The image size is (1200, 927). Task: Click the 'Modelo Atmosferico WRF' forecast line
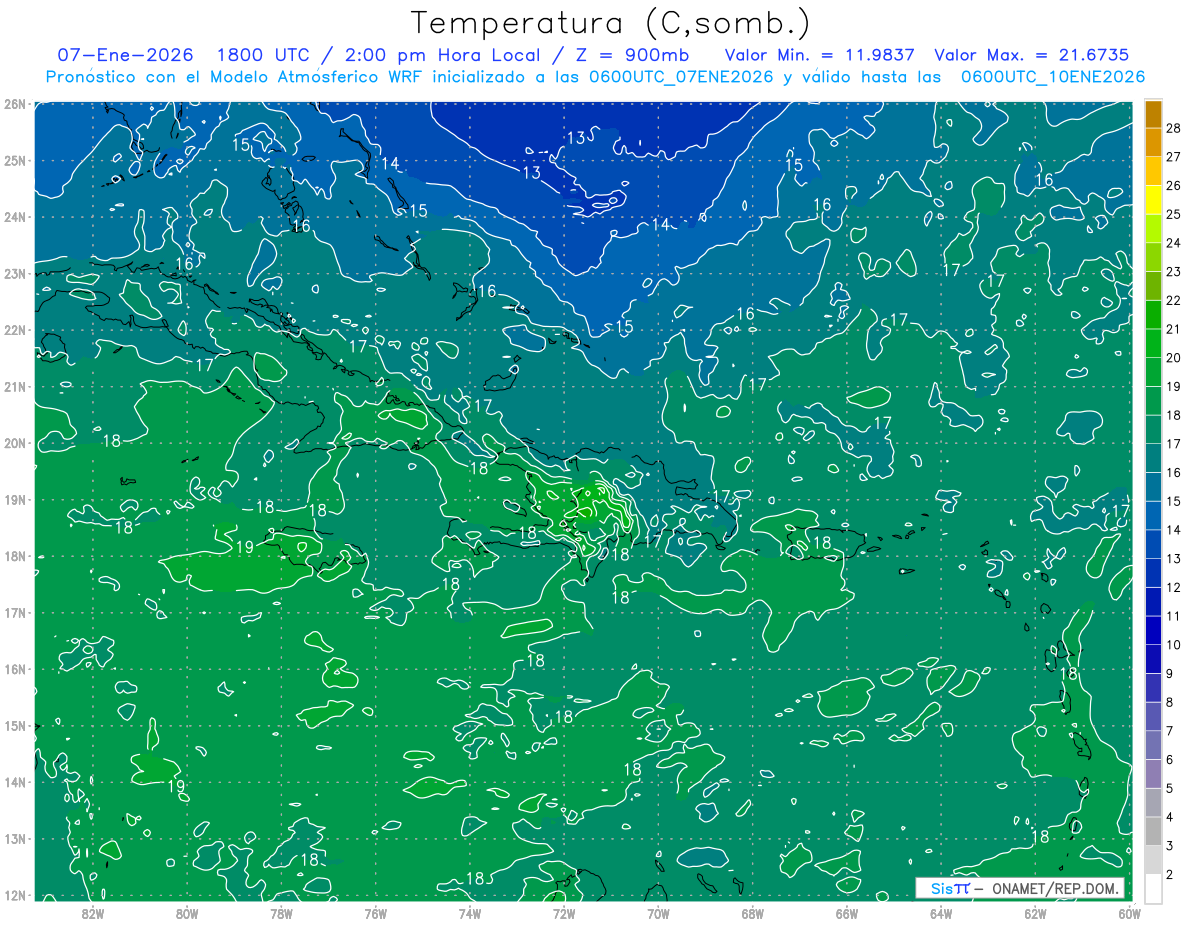tap(595, 77)
